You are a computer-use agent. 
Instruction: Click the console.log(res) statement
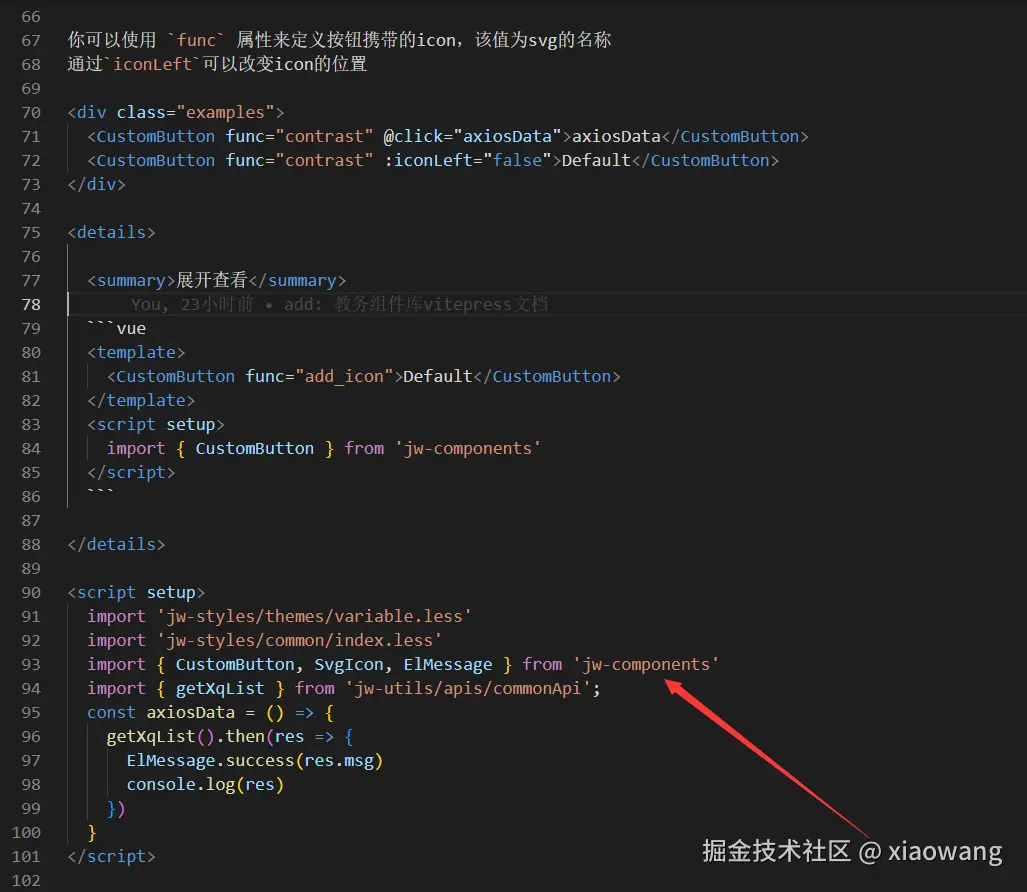205,785
